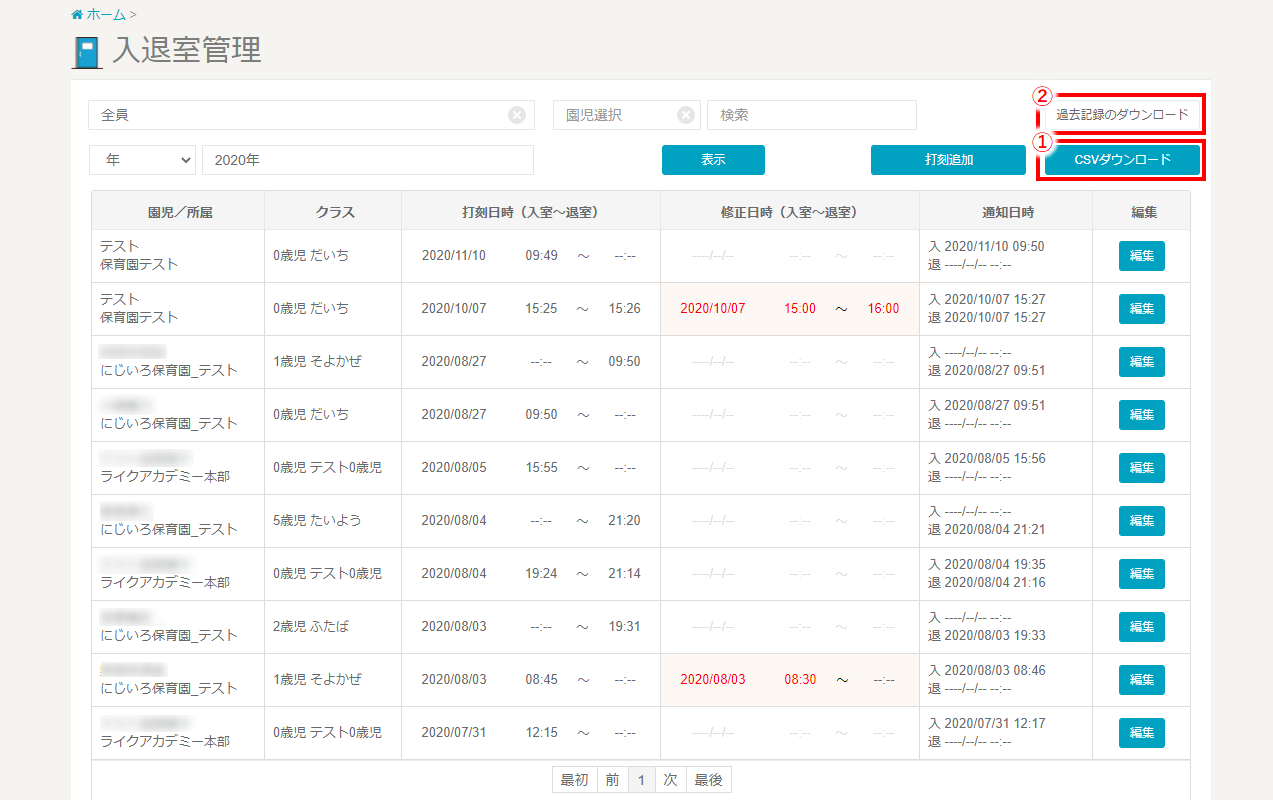Click 過去記録のダウンロード button
The width and height of the screenshot is (1273, 800).
point(1122,115)
